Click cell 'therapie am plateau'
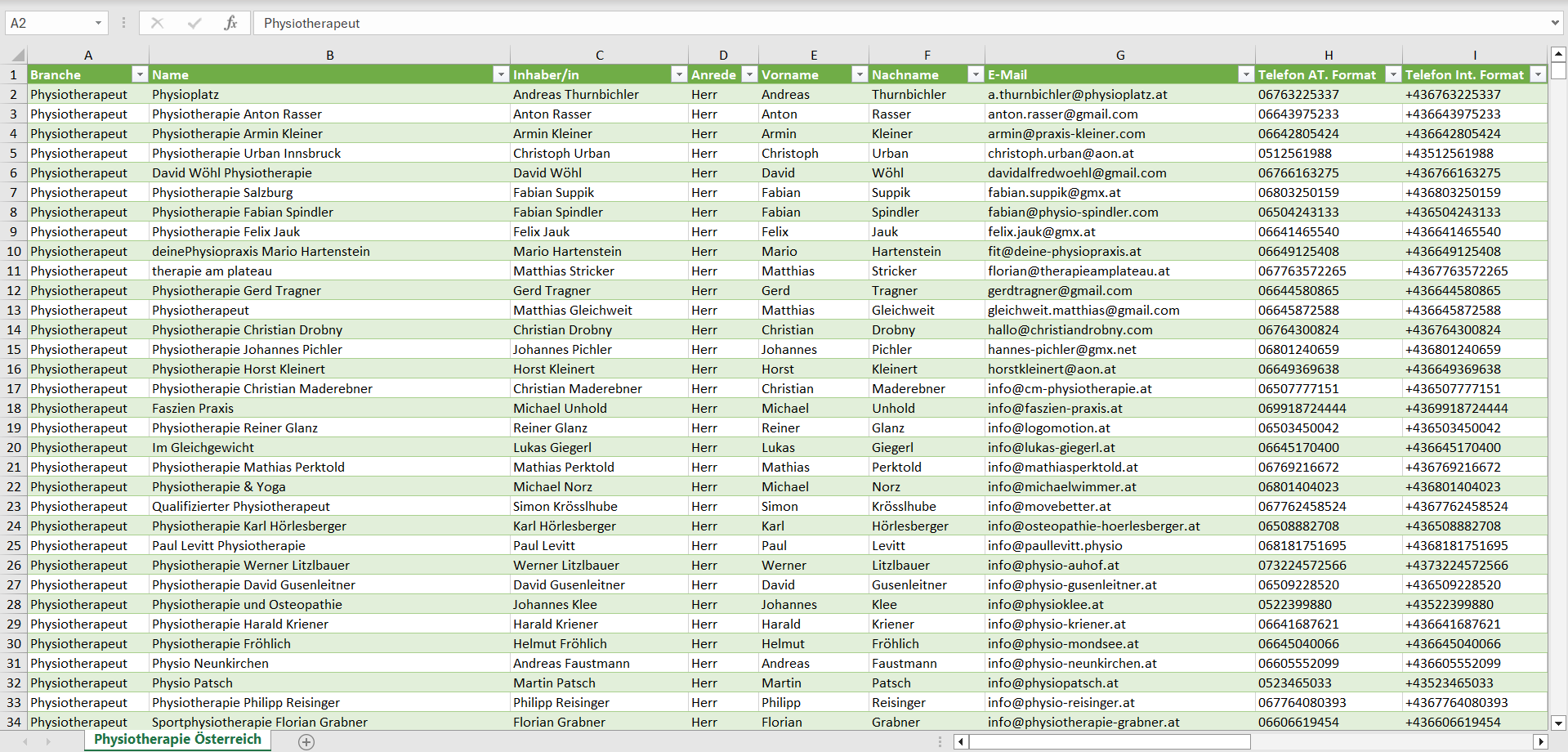1568x752 pixels. [x=330, y=271]
